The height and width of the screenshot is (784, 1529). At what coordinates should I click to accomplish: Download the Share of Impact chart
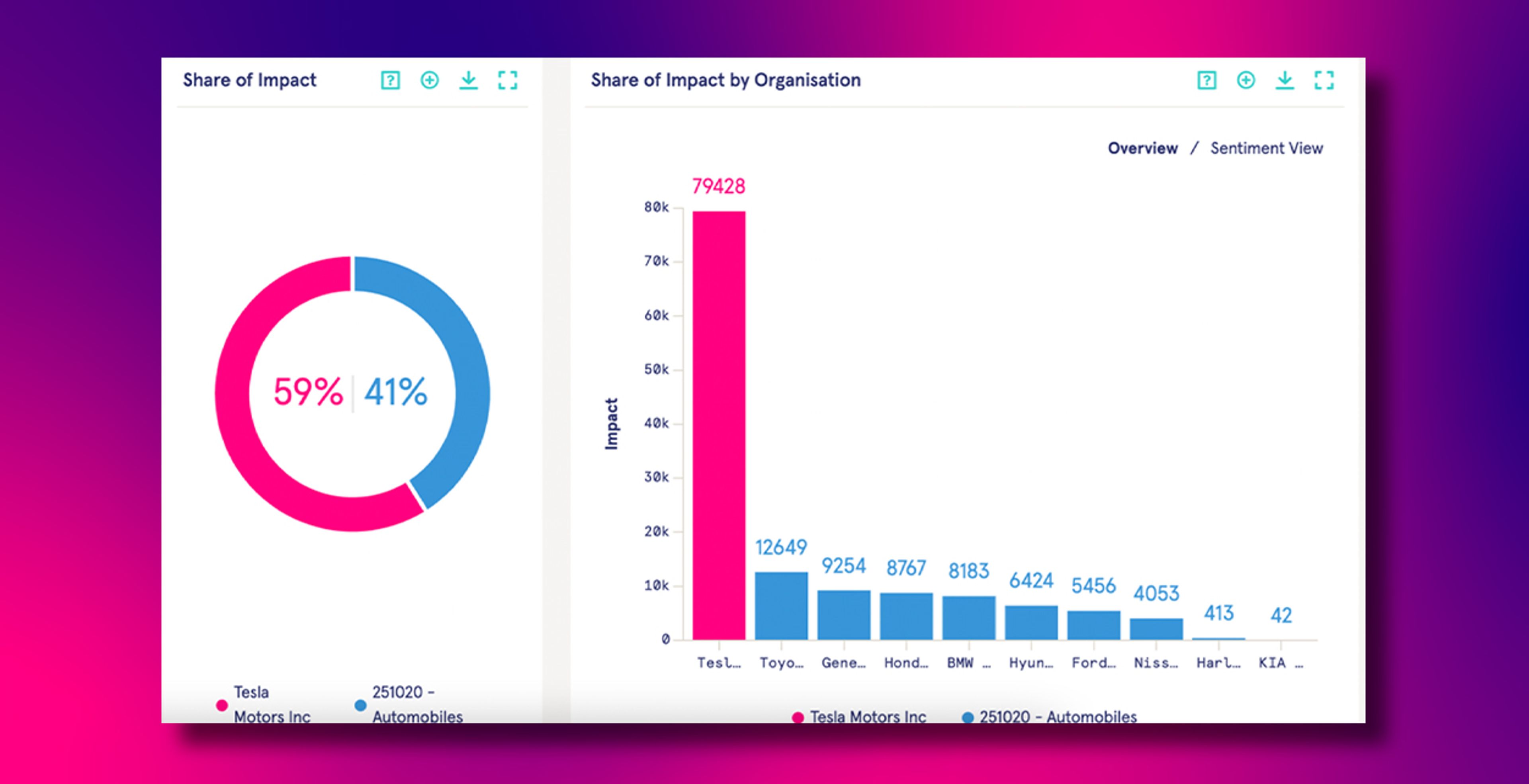coord(468,80)
